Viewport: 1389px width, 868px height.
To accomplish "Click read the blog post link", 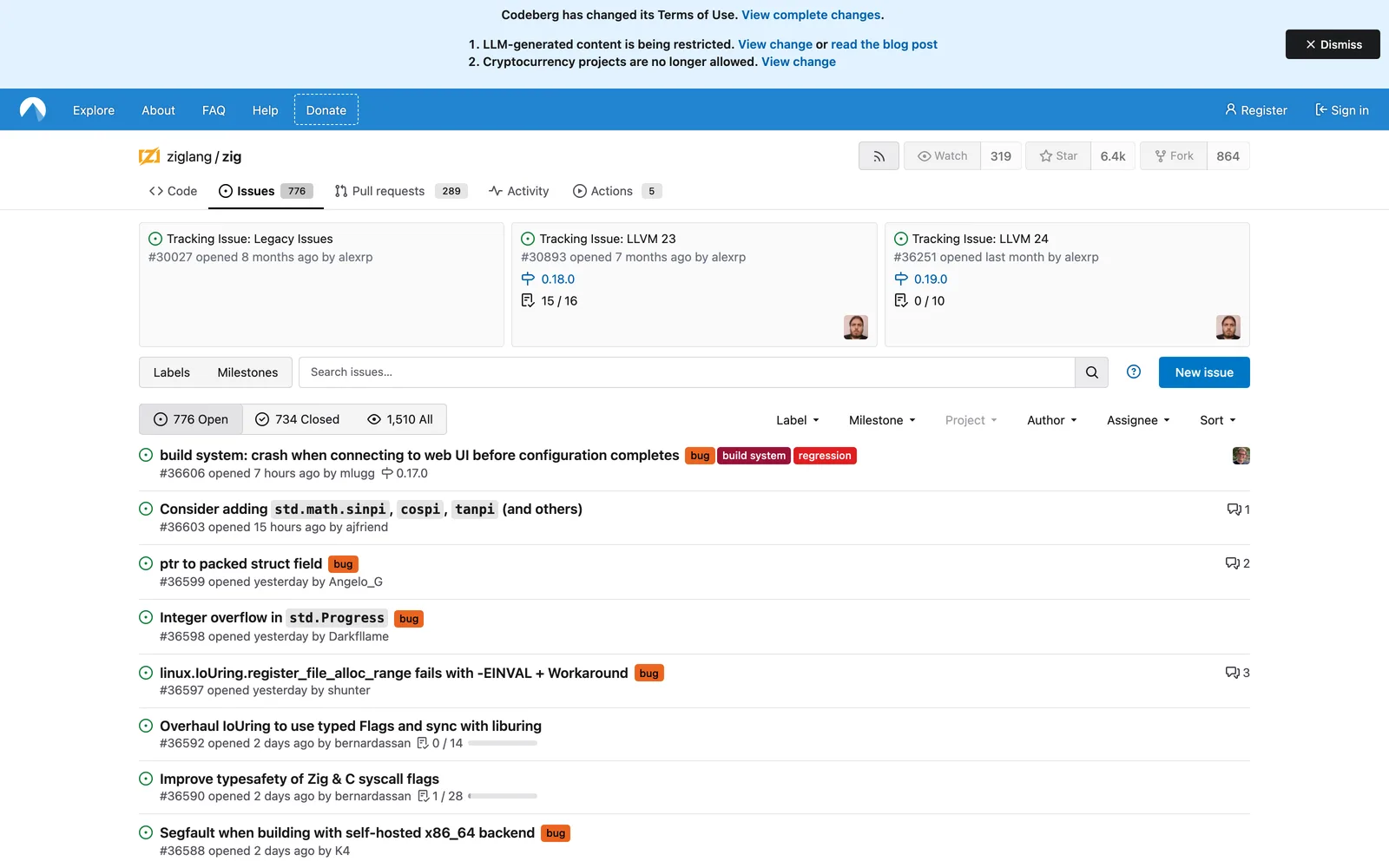I will [x=884, y=44].
